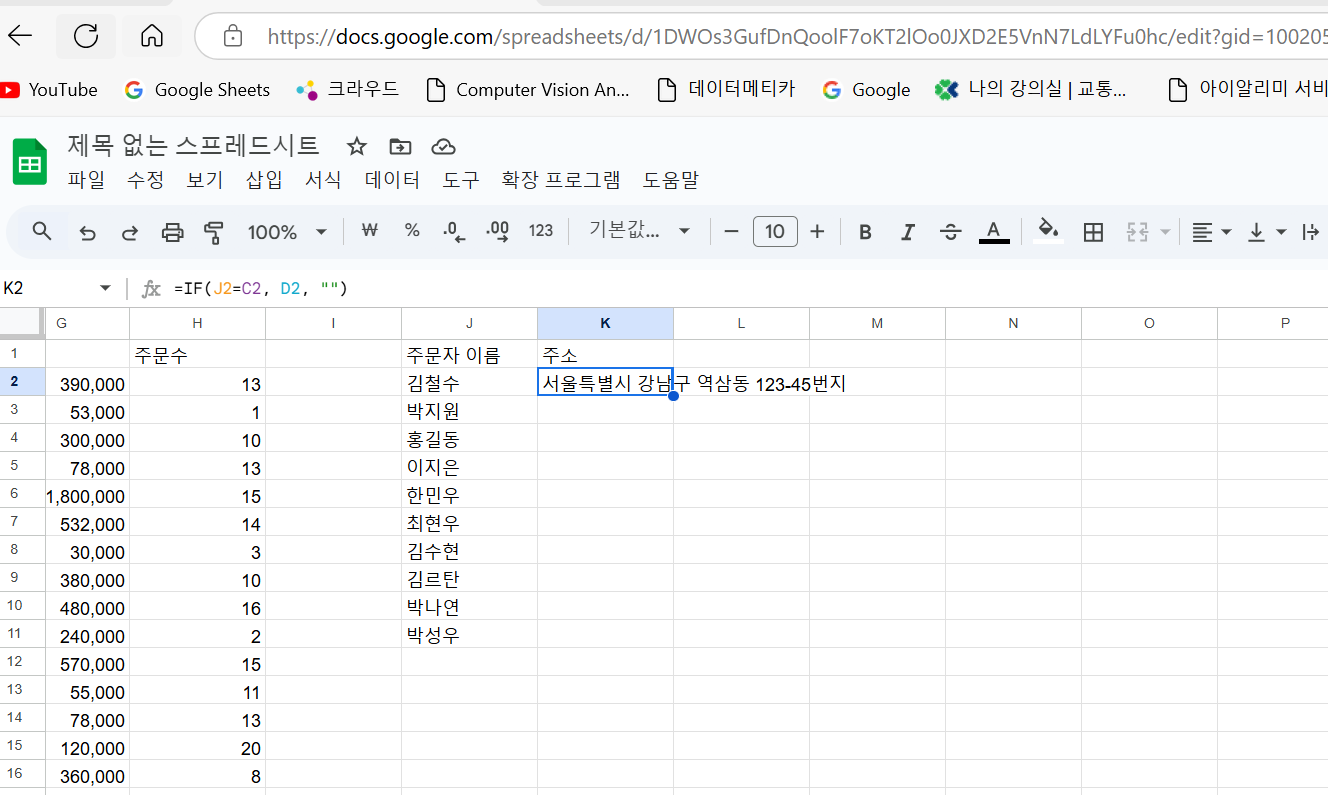Decrease the font size

(x=731, y=232)
